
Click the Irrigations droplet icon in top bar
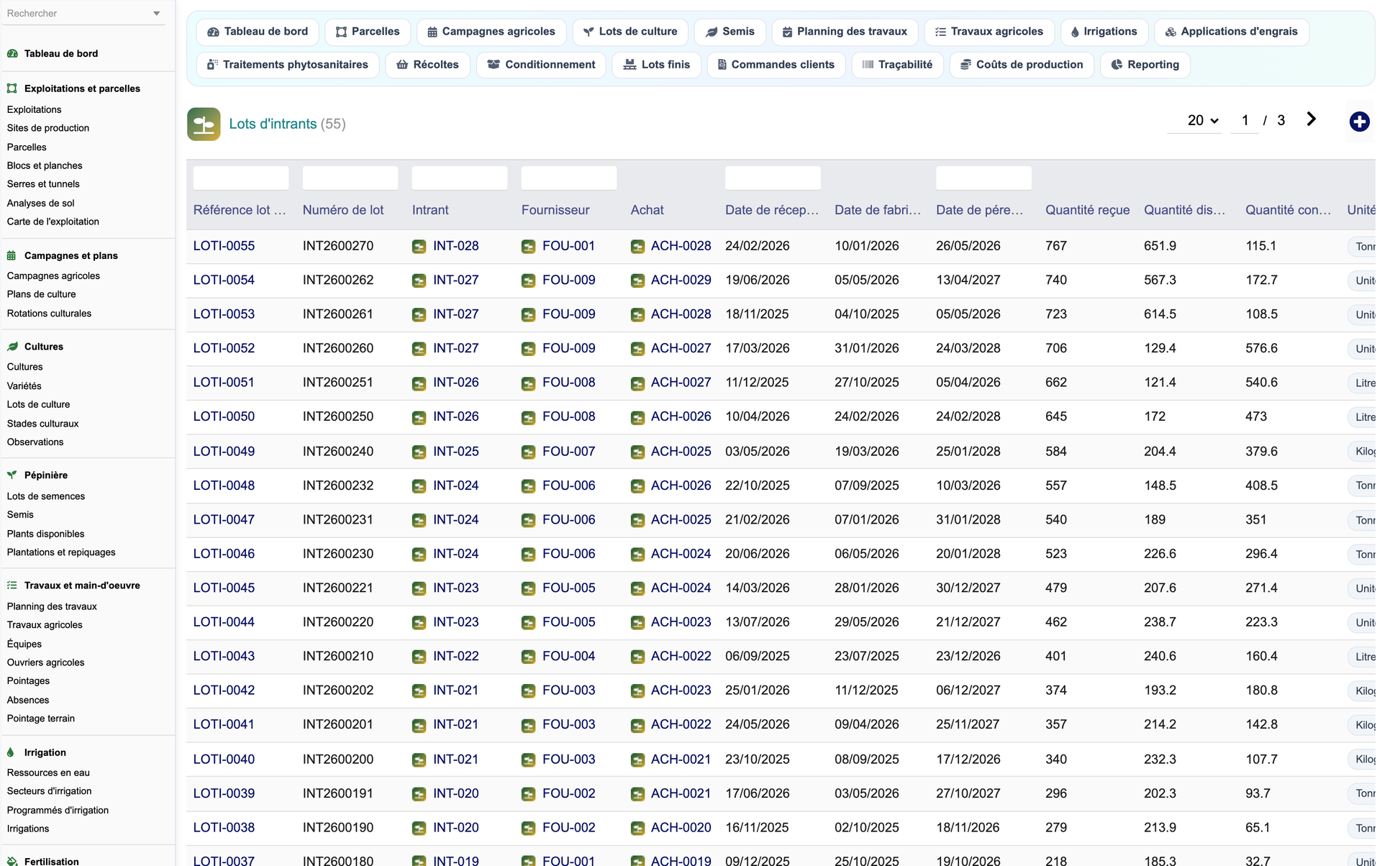coord(1075,32)
